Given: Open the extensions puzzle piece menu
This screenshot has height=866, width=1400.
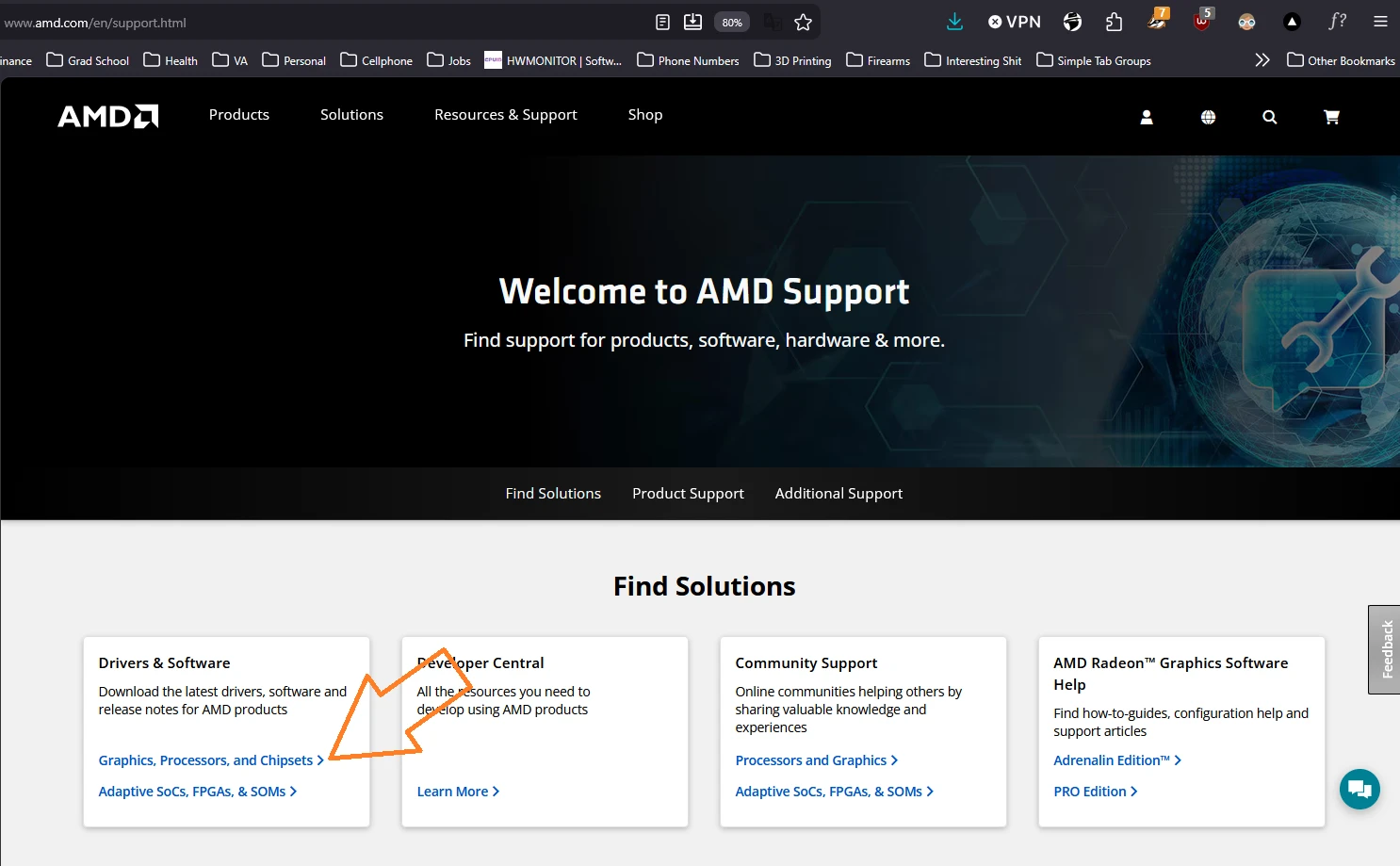Looking at the screenshot, I should coord(1114,22).
